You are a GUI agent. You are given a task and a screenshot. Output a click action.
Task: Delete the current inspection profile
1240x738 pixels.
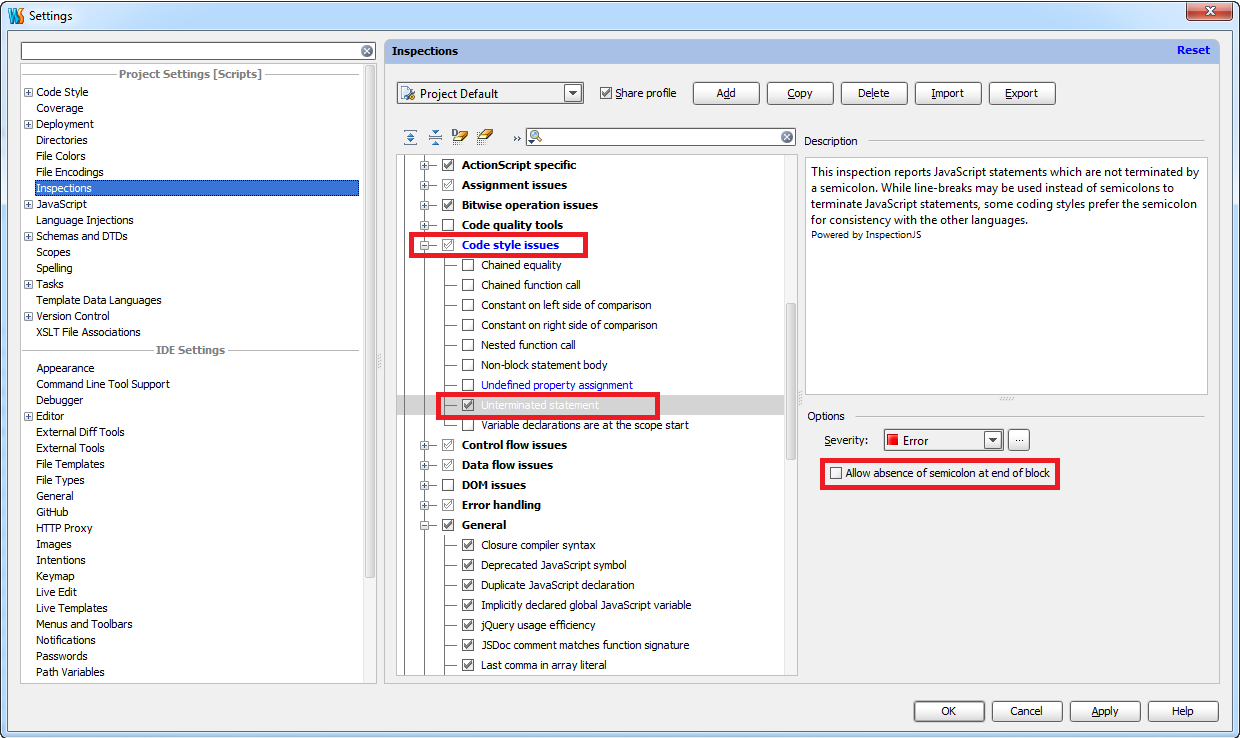pyautogui.click(x=874, y=93)
